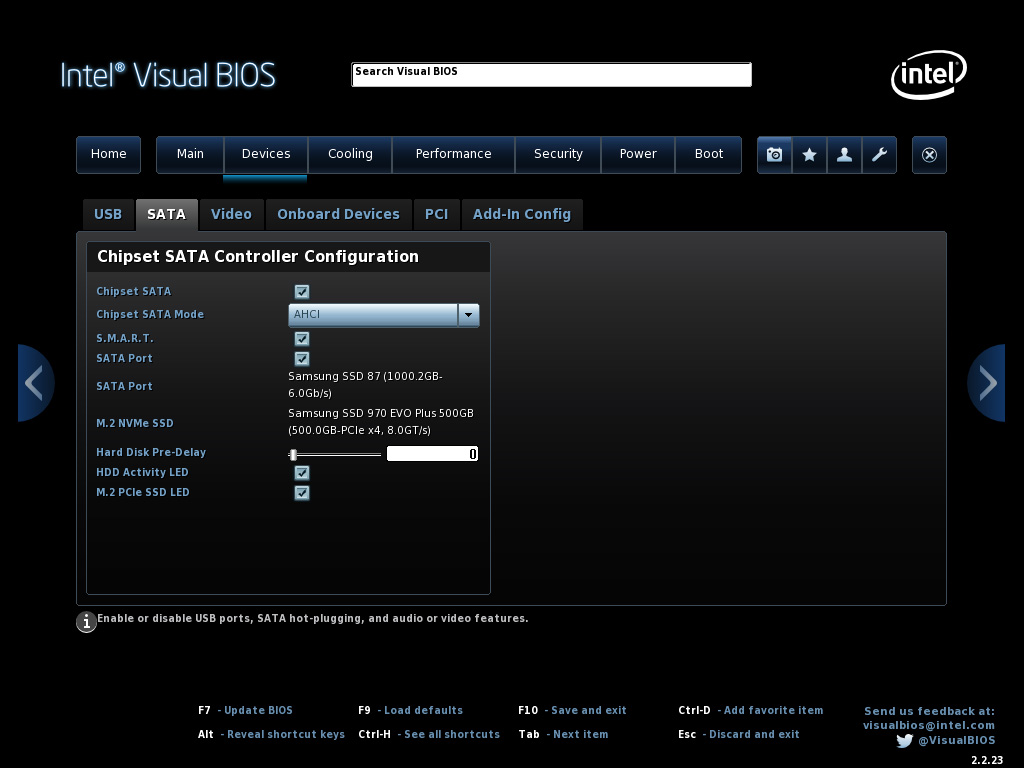The width and height of the screenshot is (1024, 768).
Task: Click the circled X exit icon
Action: pyautogui.click(x=929, y=155)
